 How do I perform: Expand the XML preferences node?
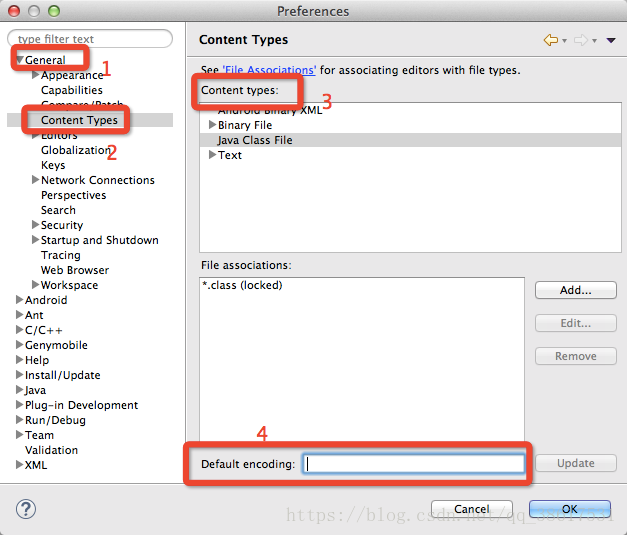tap(19, 465)
